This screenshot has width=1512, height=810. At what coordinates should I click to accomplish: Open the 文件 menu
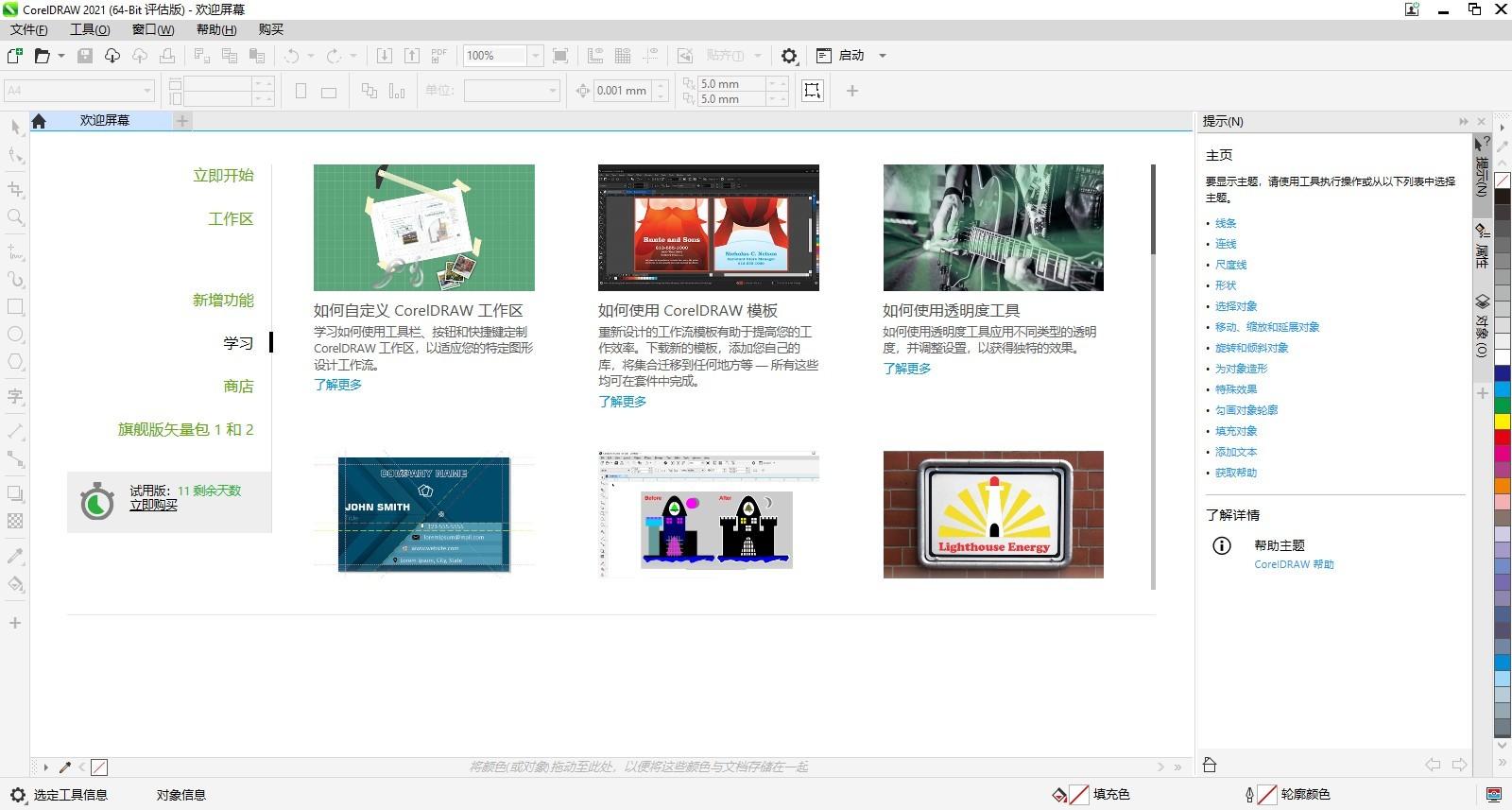29,29
